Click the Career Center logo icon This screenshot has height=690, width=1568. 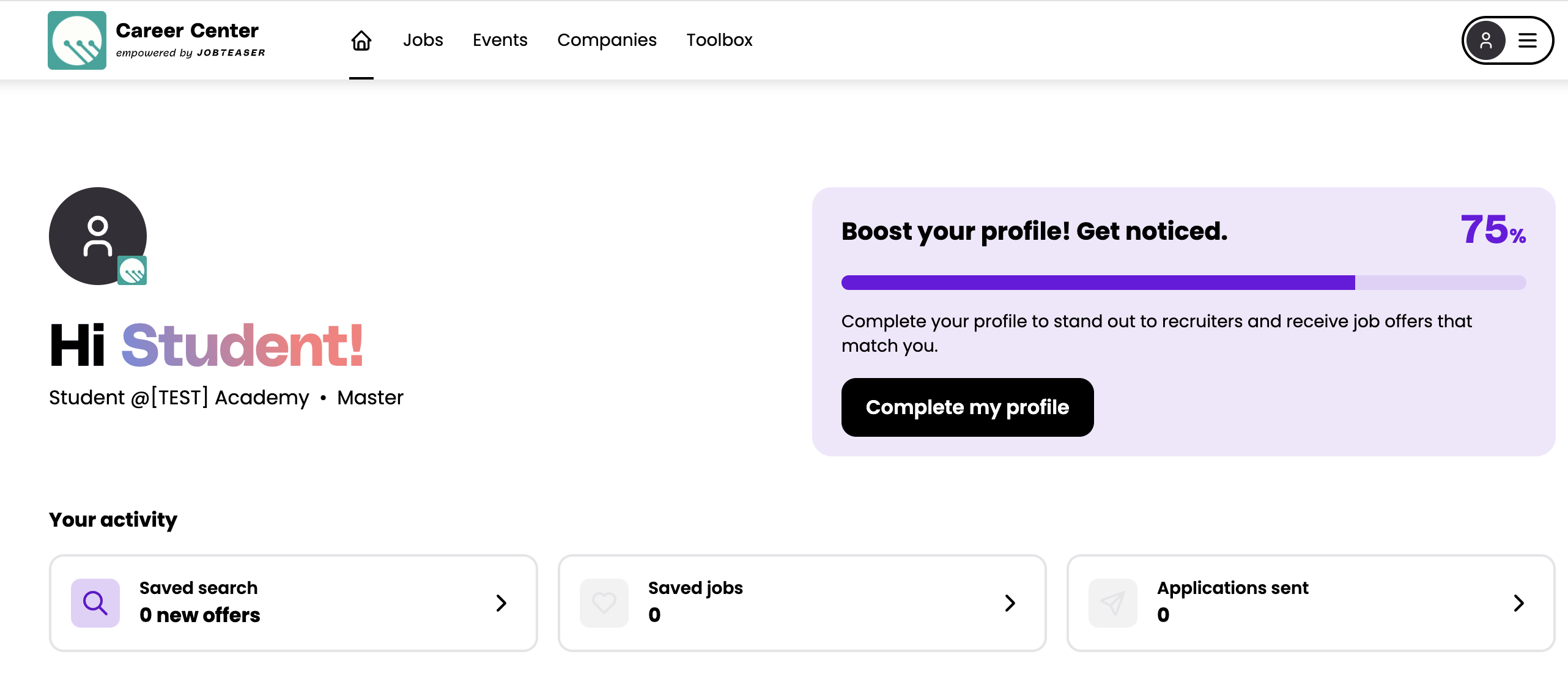[x=77, y=40]
